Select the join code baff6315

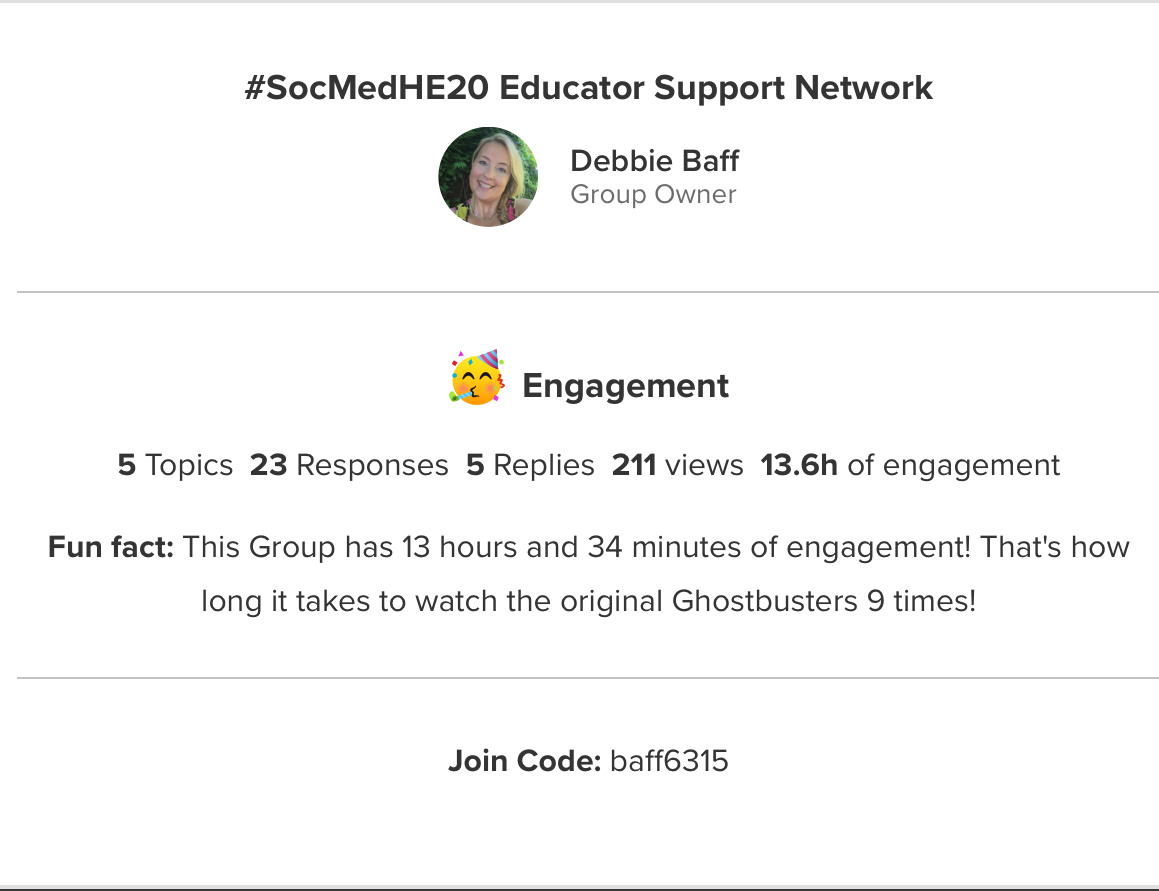pyautogui.click(x=669, y=762)
